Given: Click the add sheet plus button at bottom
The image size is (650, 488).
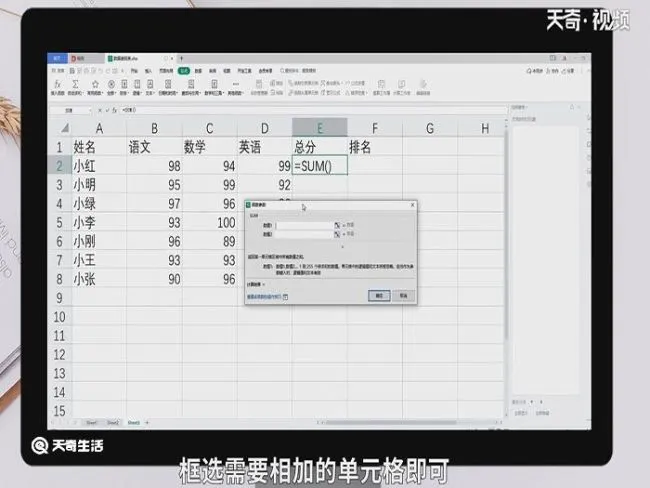Looking at the screenshot, I should 147,422.
